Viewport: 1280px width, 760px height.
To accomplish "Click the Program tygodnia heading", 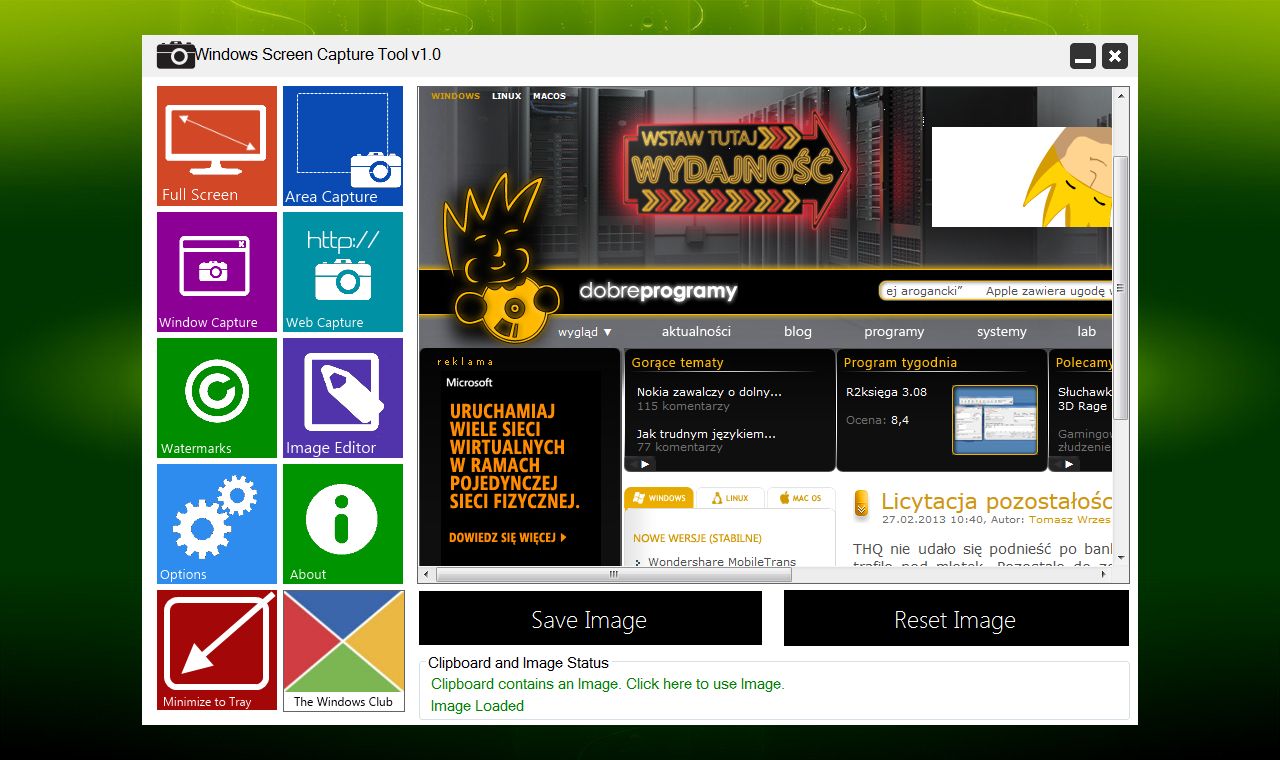I will coord(900,363).
